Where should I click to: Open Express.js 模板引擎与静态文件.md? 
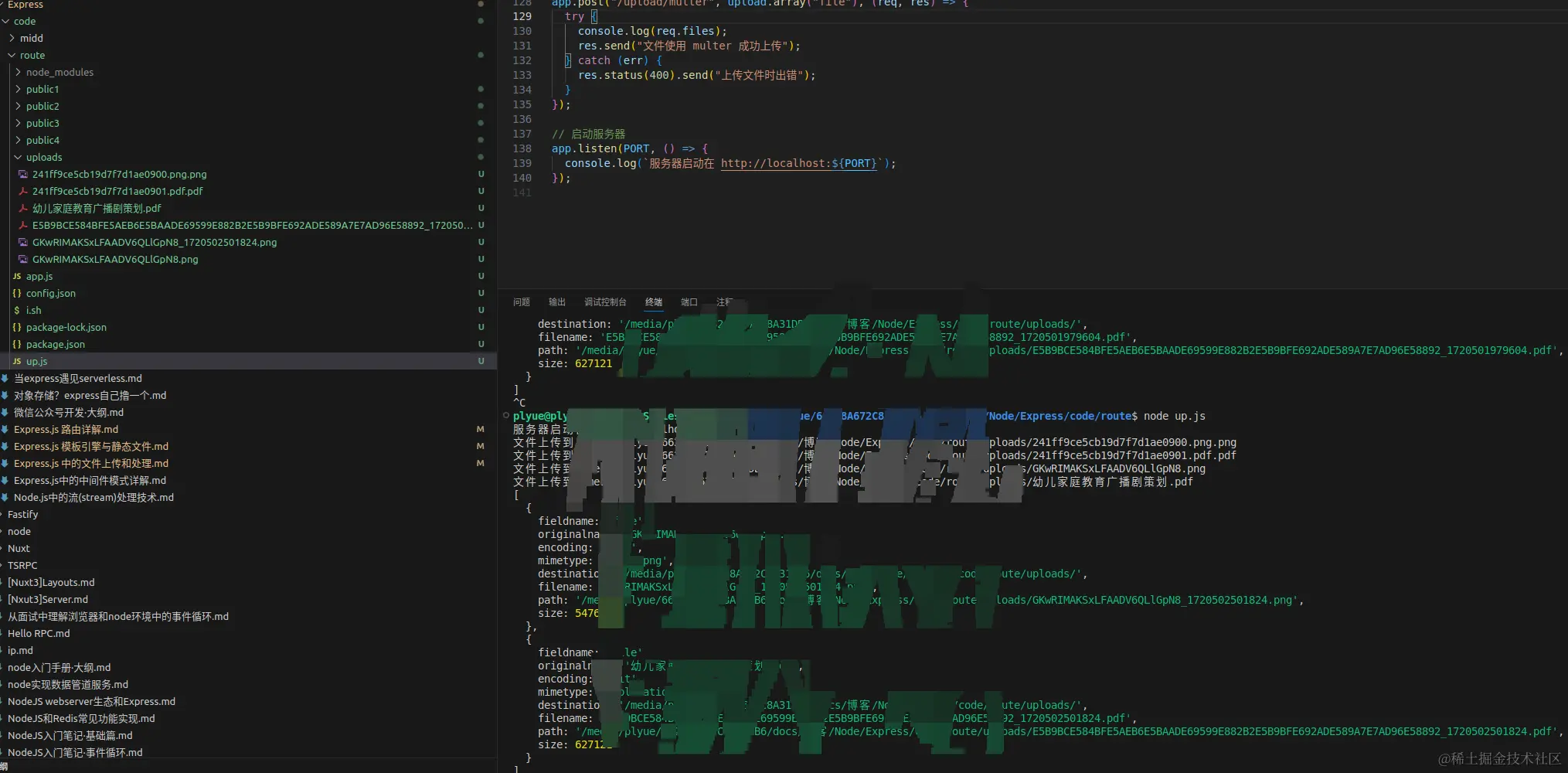(91, 447)
